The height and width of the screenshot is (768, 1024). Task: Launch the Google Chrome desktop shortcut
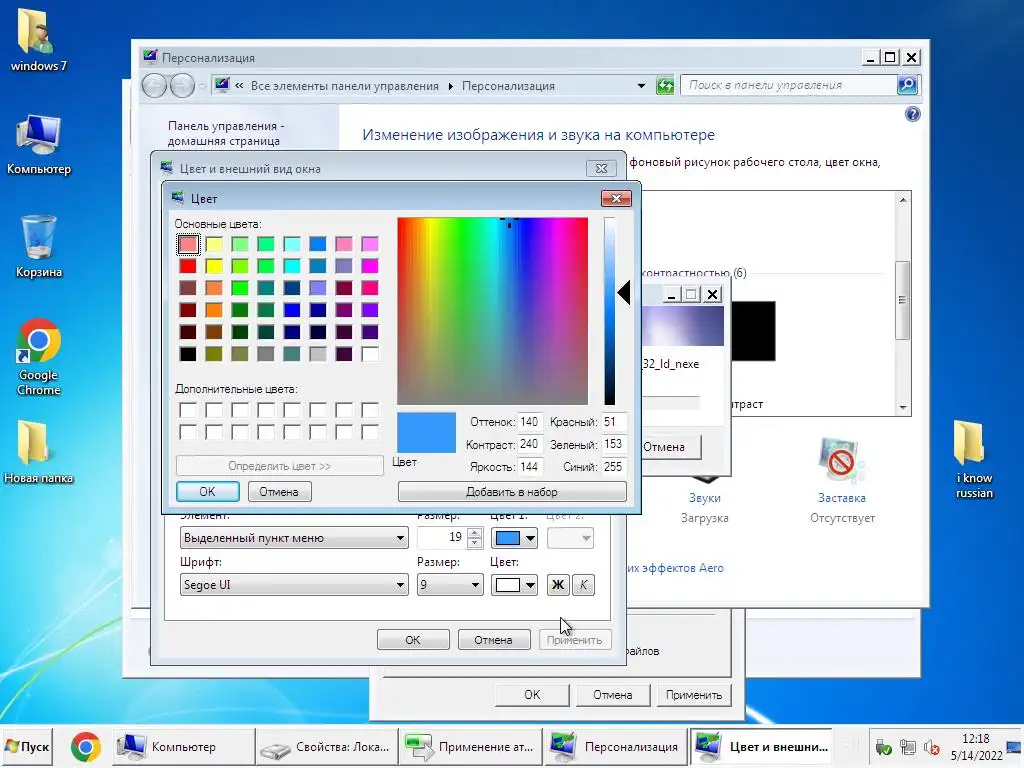click(39, 357)
